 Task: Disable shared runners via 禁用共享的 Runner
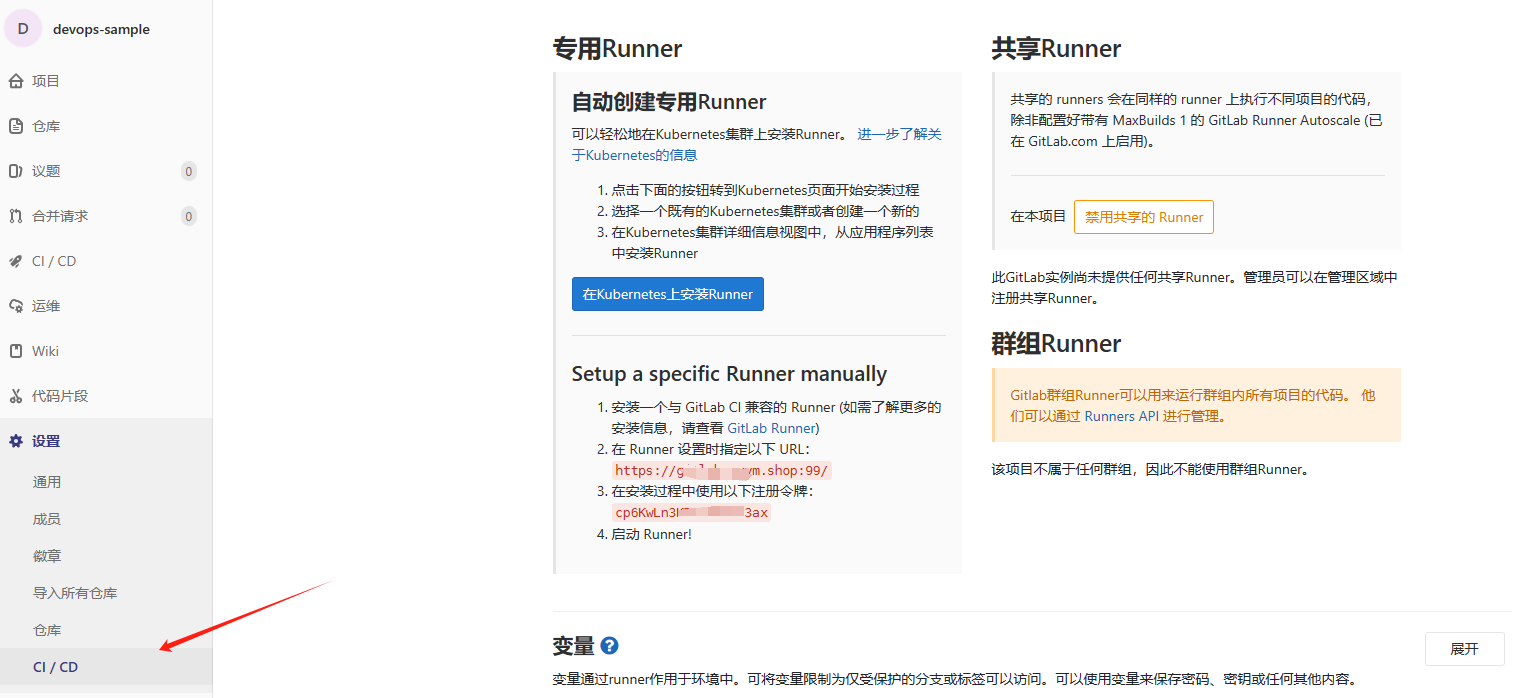tap(1143, 216)
